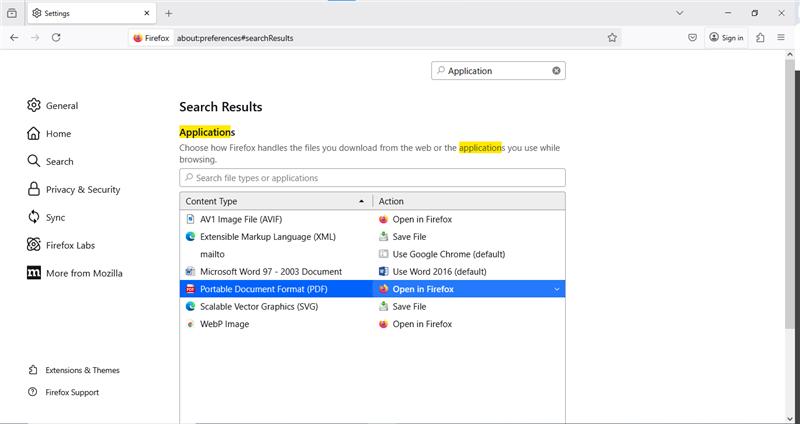
Task: Open the Firefox Support link
Action: 64,392
